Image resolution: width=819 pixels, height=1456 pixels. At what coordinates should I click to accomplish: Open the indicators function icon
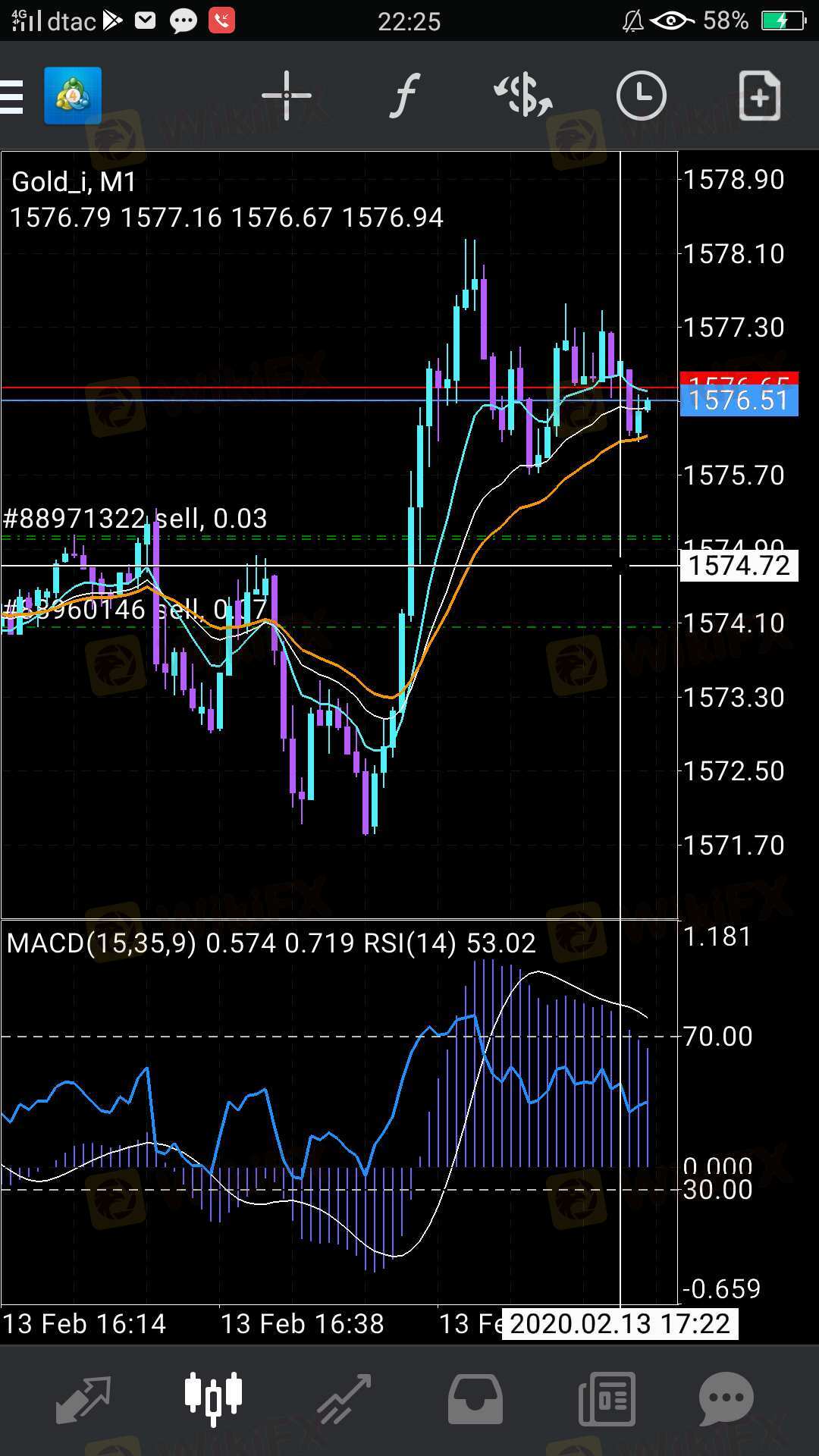[x=404, y=96]
